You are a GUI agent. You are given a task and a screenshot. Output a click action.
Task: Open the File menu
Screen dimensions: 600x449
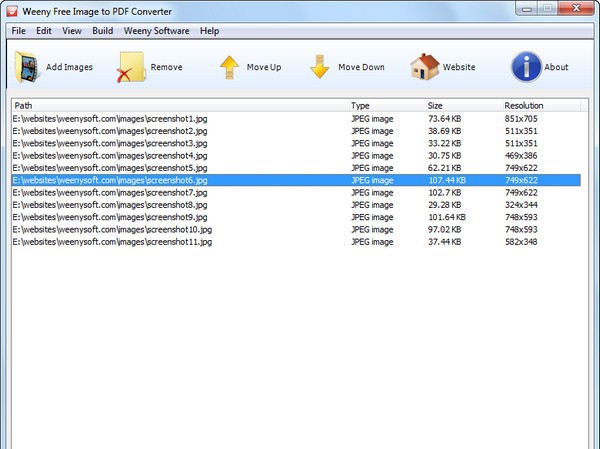point(18,31)
